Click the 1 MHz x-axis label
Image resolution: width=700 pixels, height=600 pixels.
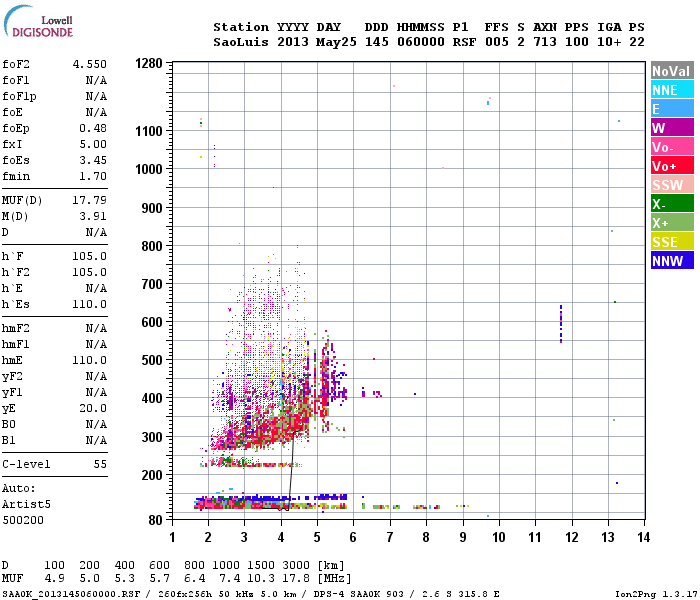(172, 537)
